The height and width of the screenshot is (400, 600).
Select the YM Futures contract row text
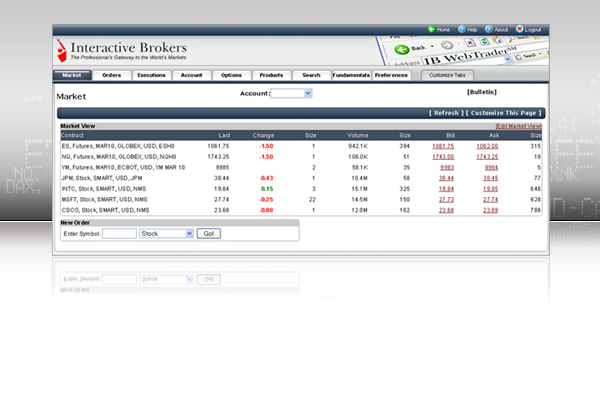(123, 168)
